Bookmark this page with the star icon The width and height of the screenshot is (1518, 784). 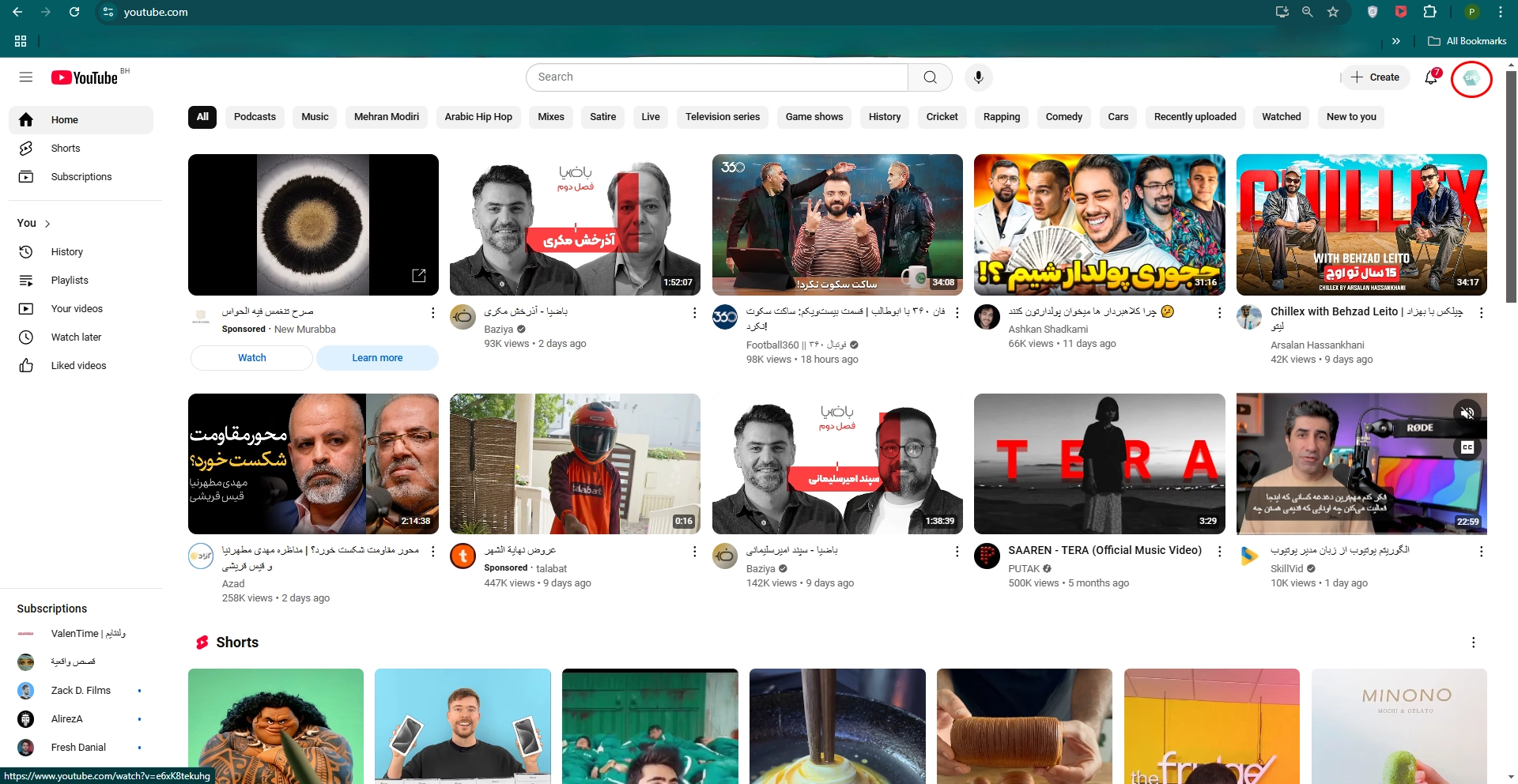(x=1333, y=12)
